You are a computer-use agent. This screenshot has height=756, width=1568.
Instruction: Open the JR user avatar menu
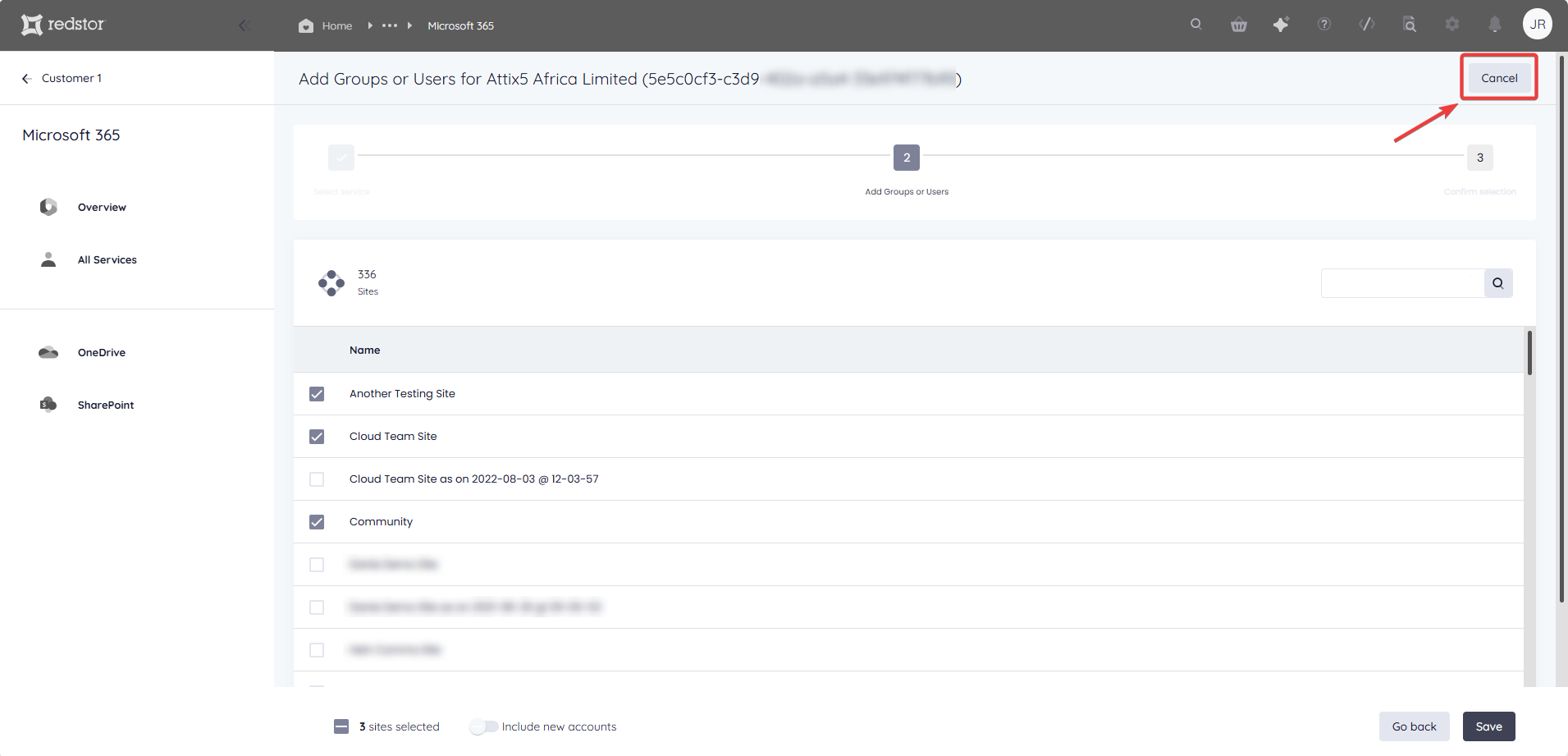pyautogui.click(x=1538, y=24)
